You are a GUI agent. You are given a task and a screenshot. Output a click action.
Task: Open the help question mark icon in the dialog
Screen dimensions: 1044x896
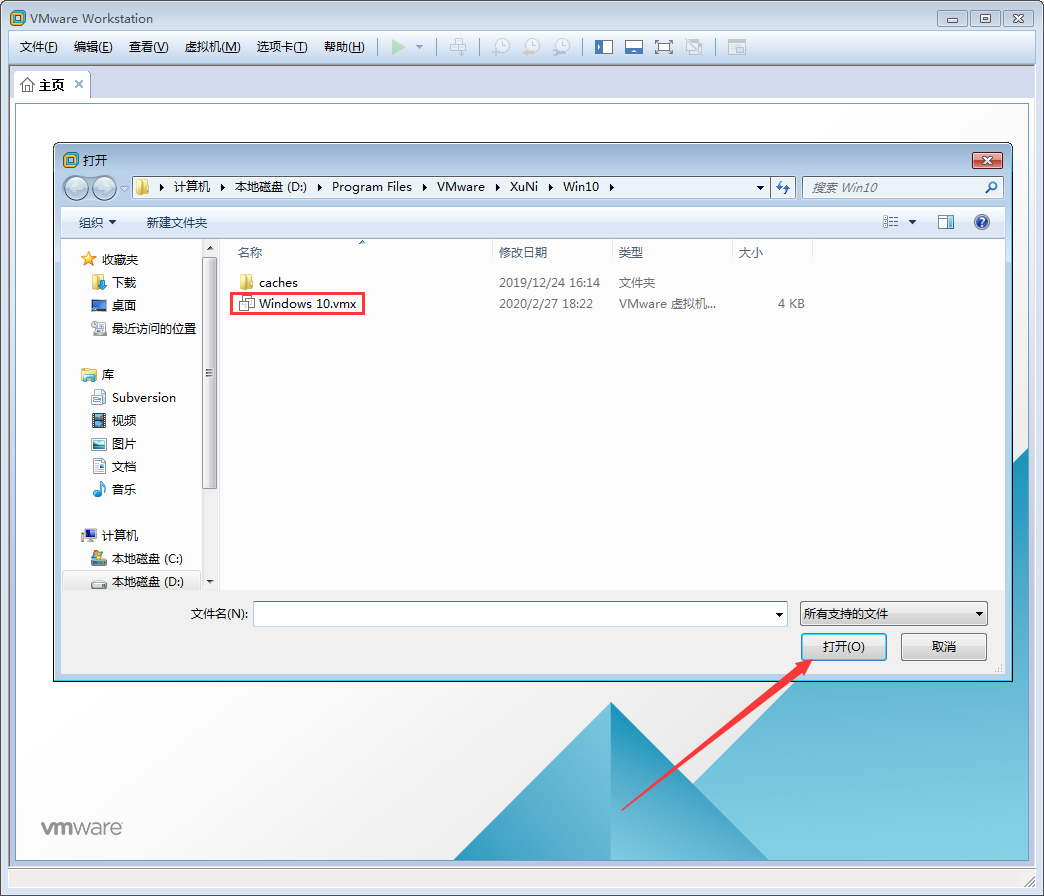981,221
